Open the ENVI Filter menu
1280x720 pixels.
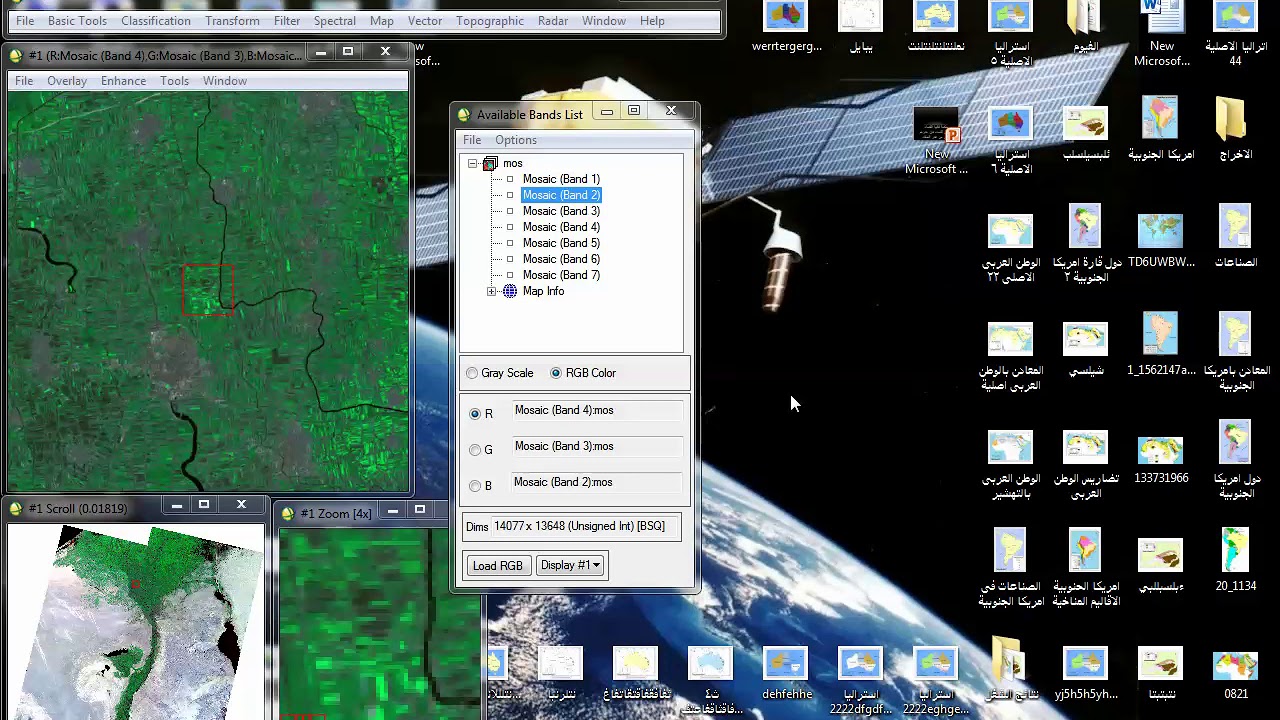[x=287, y=20]
